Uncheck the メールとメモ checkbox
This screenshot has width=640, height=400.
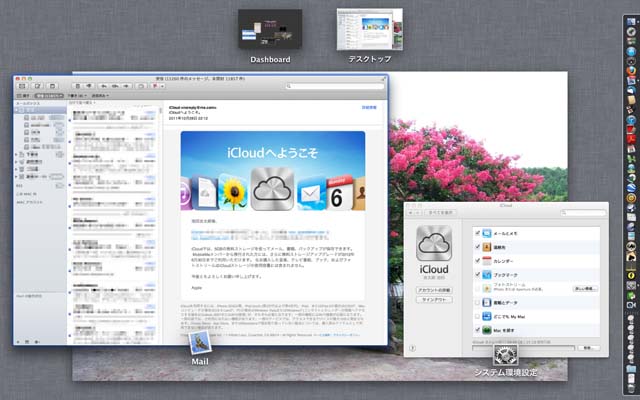coord(477,233)
